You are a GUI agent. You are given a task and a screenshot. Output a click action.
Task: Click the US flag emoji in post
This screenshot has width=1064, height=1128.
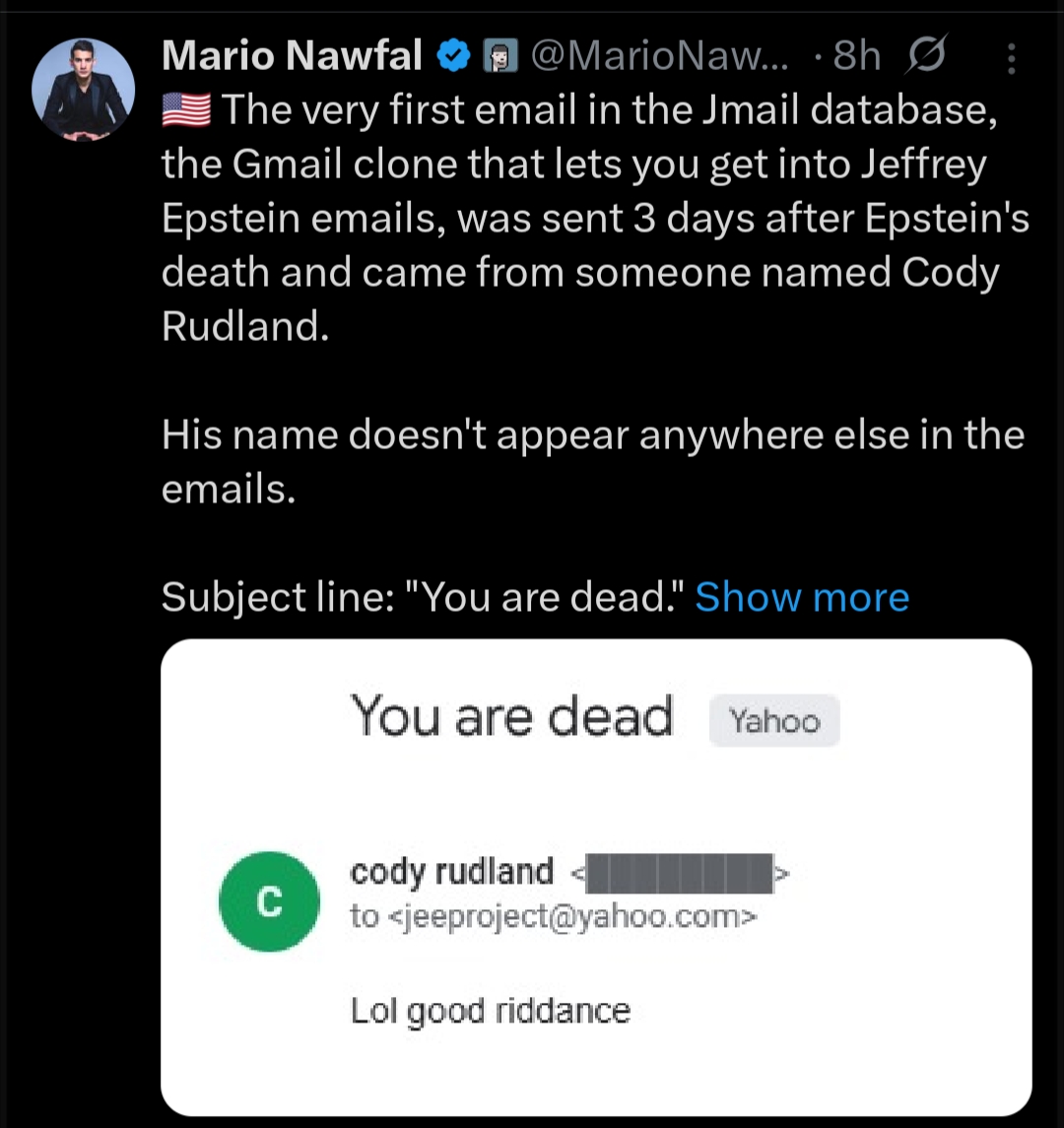[x=185, y=112]
